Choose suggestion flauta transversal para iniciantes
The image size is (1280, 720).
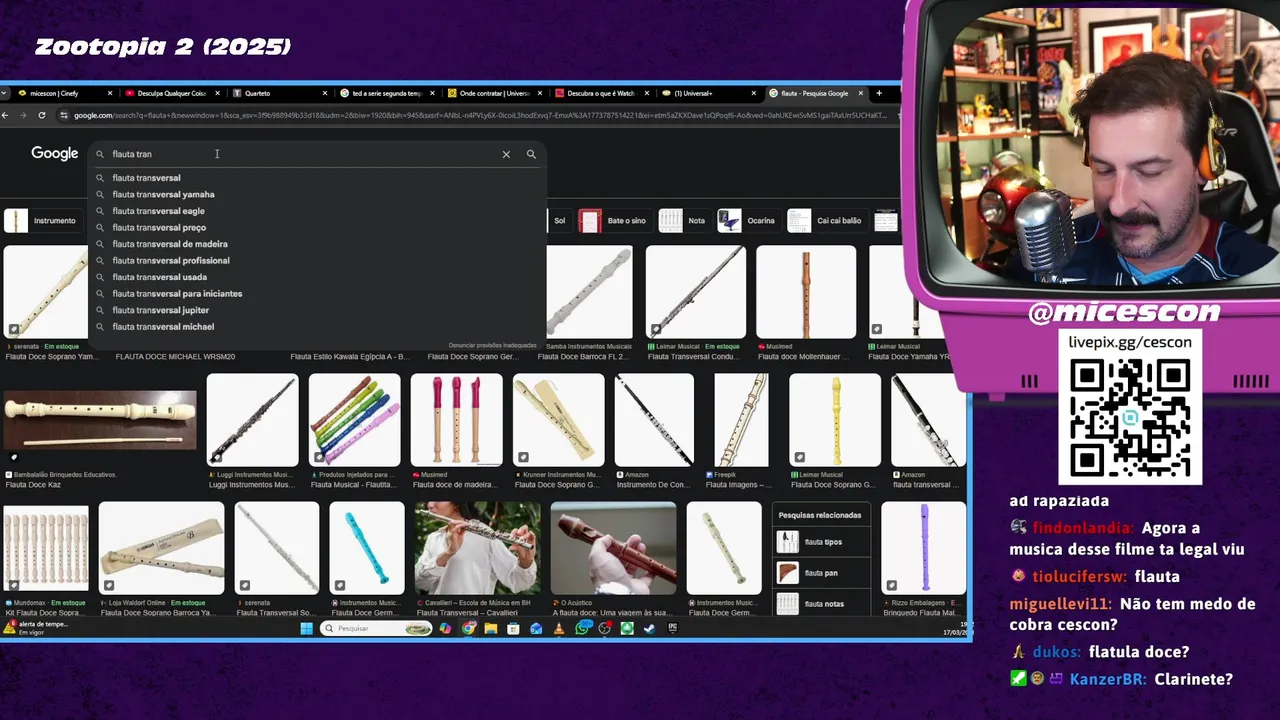318,293
